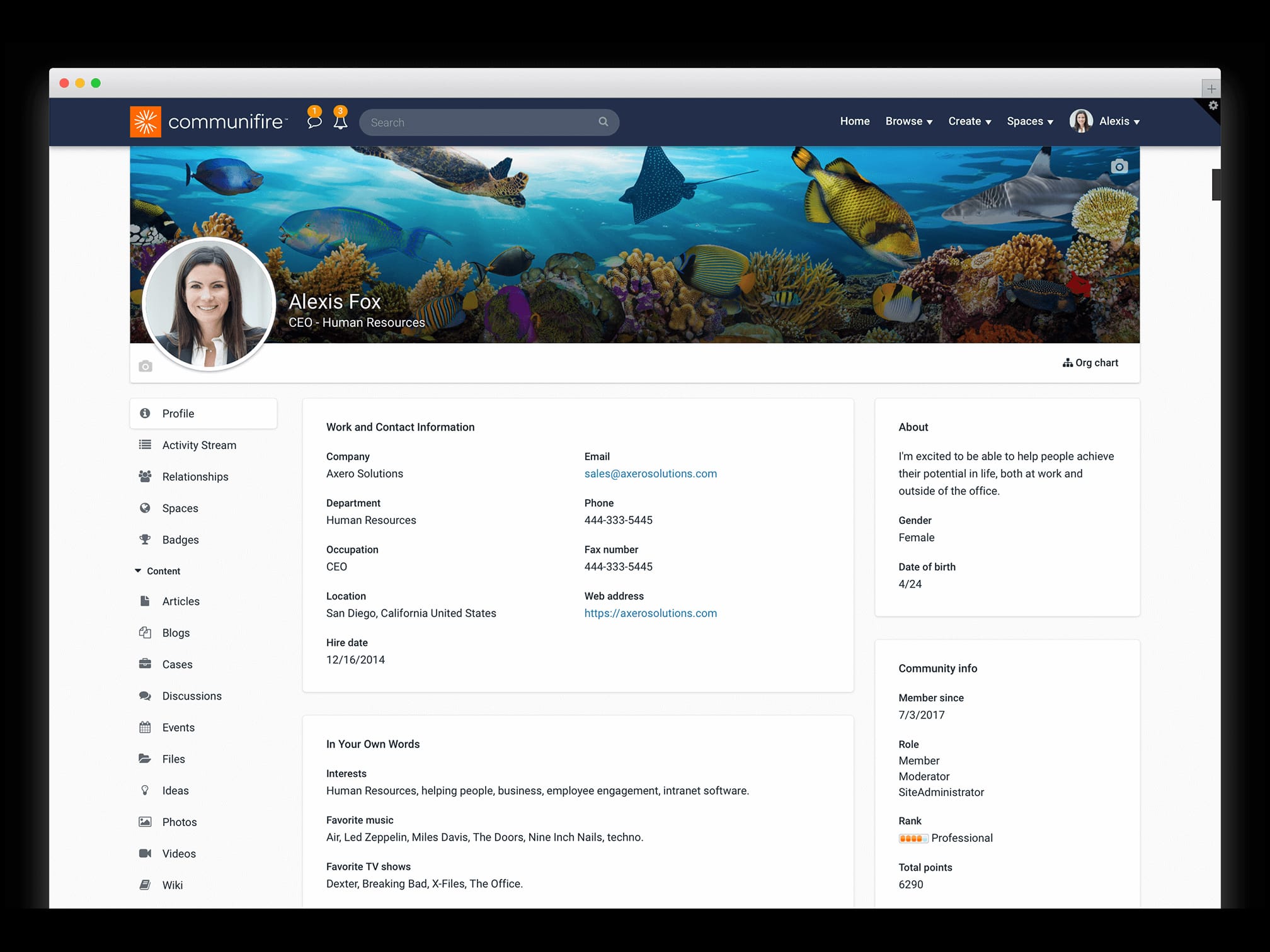Click the SiteAdministrator role text

coord(941,792)
